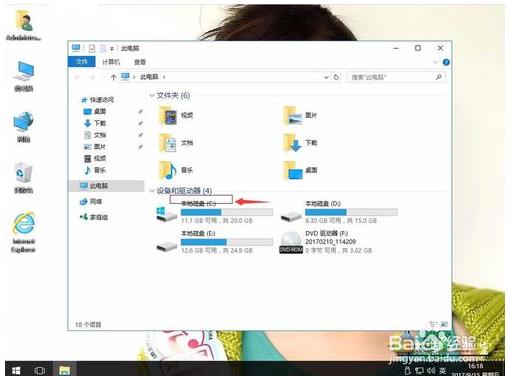Switch input method via 英 indicator

tap(443, 370)
